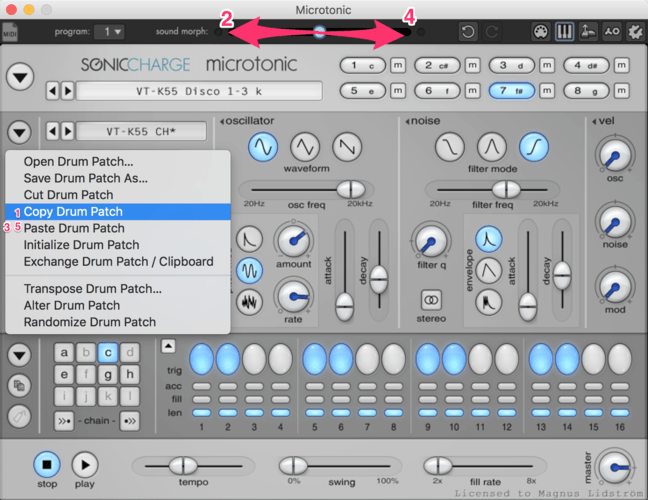Click the lever icon in top bar

click(588, 31)
